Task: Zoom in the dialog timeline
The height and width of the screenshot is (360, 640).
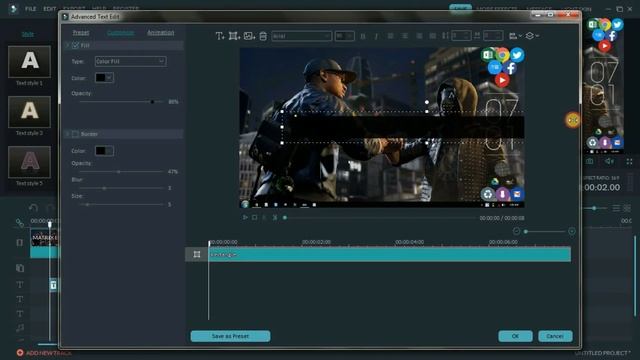Action: [572, 231]
